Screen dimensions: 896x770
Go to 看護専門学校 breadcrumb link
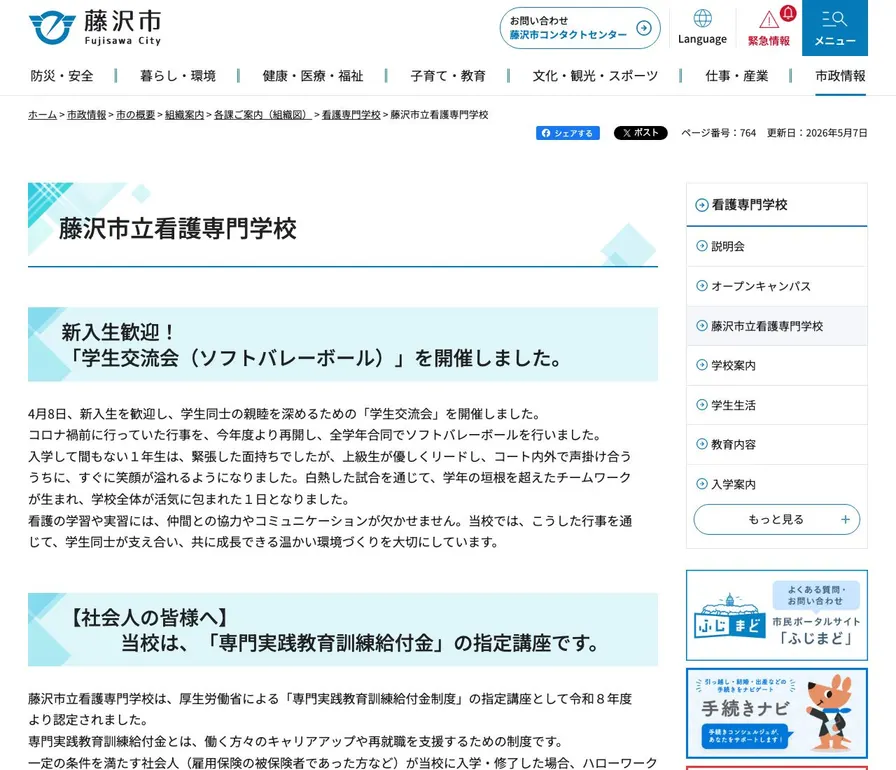pos(351,115)
